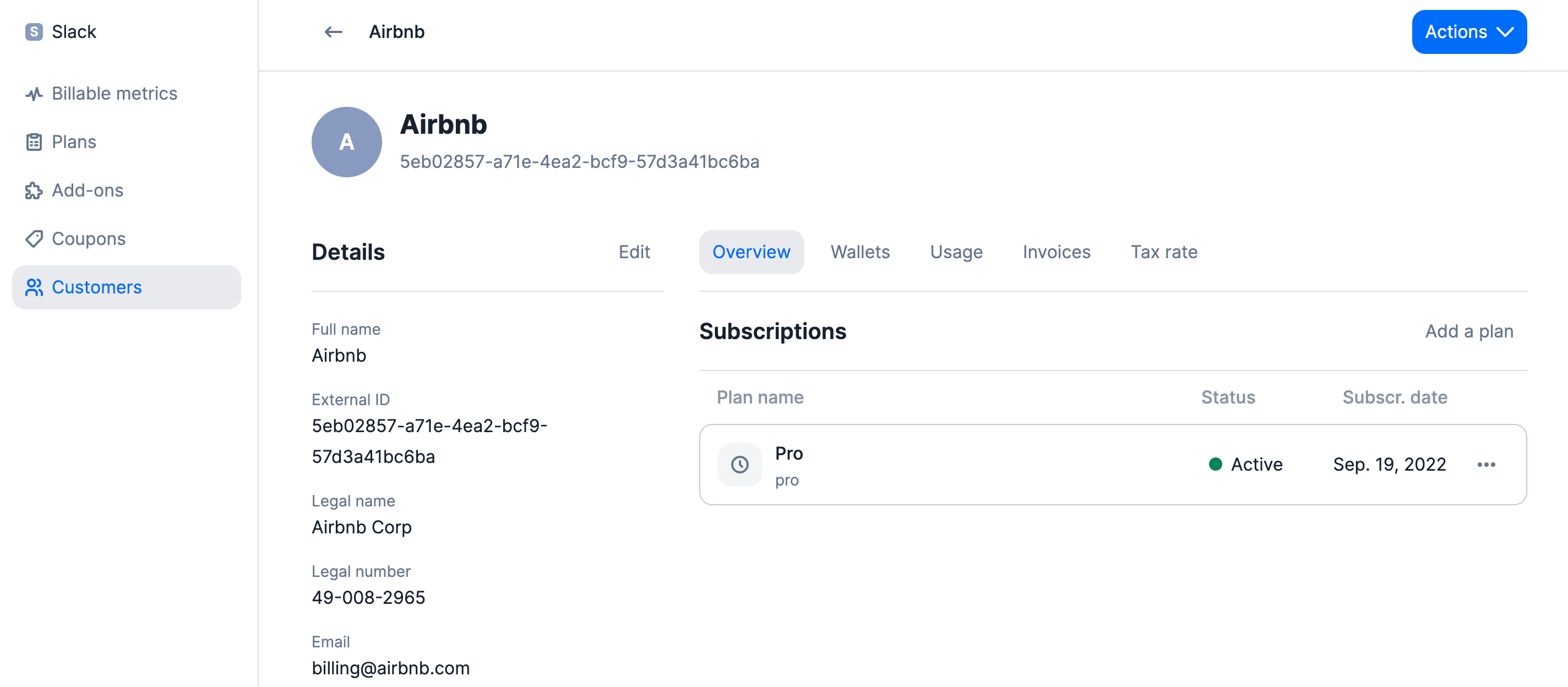Expand the Actions menu chevron
Image resolution: width=1568 pixels, height=687 pixels.
coord(1506,31)
